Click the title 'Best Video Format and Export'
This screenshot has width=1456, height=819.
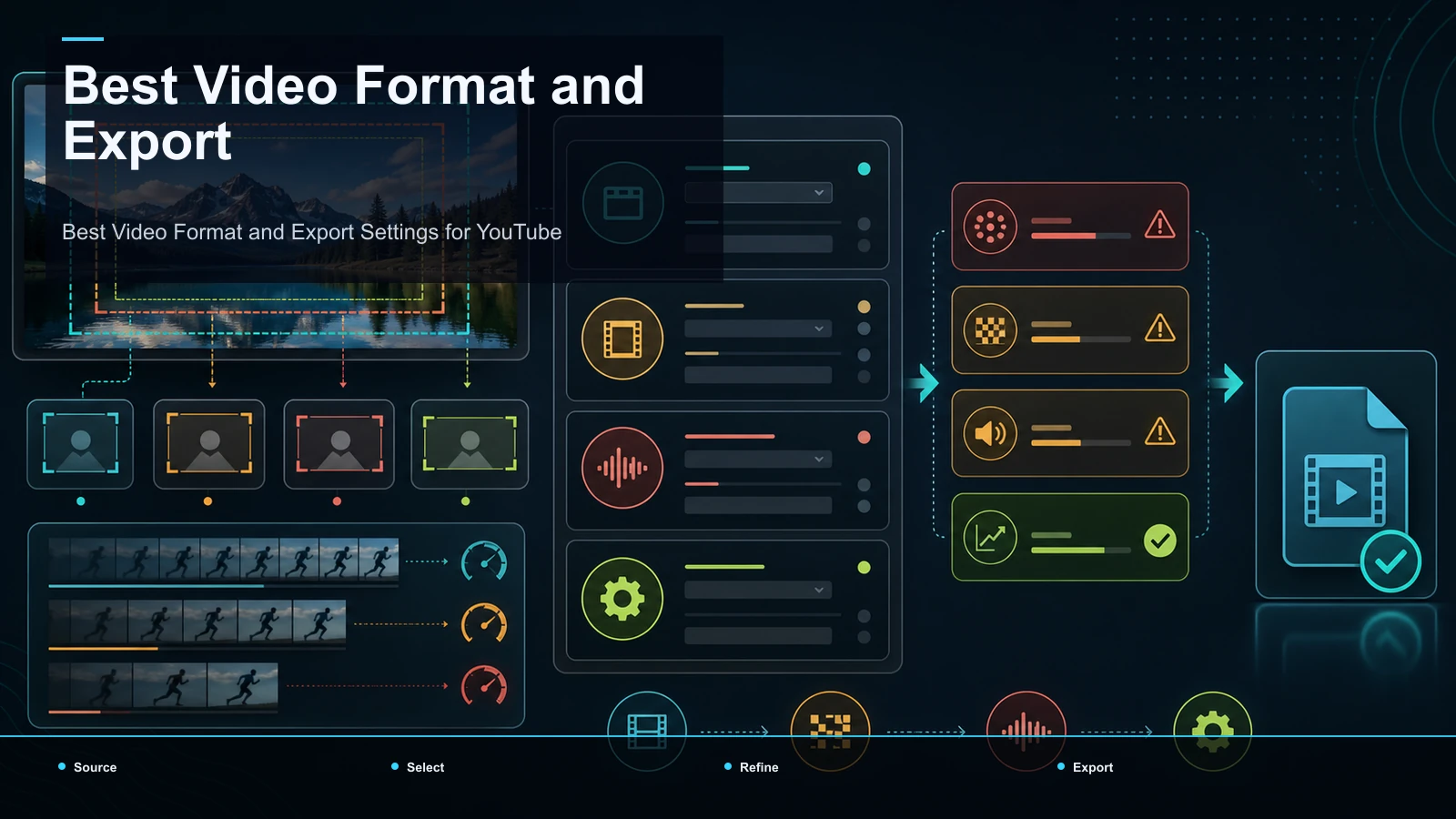click(x=354, y=113)
